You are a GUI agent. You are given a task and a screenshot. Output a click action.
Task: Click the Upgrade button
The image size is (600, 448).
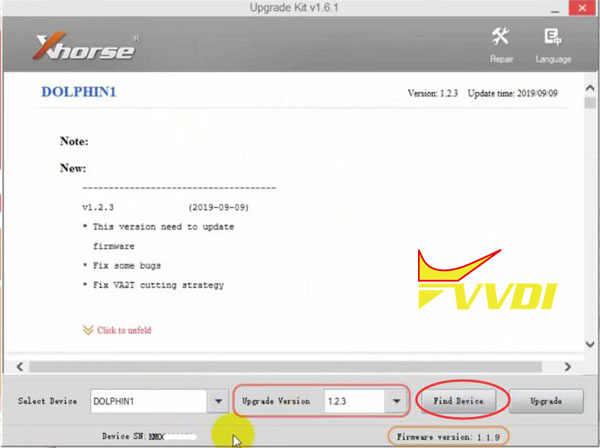(546, 401)
